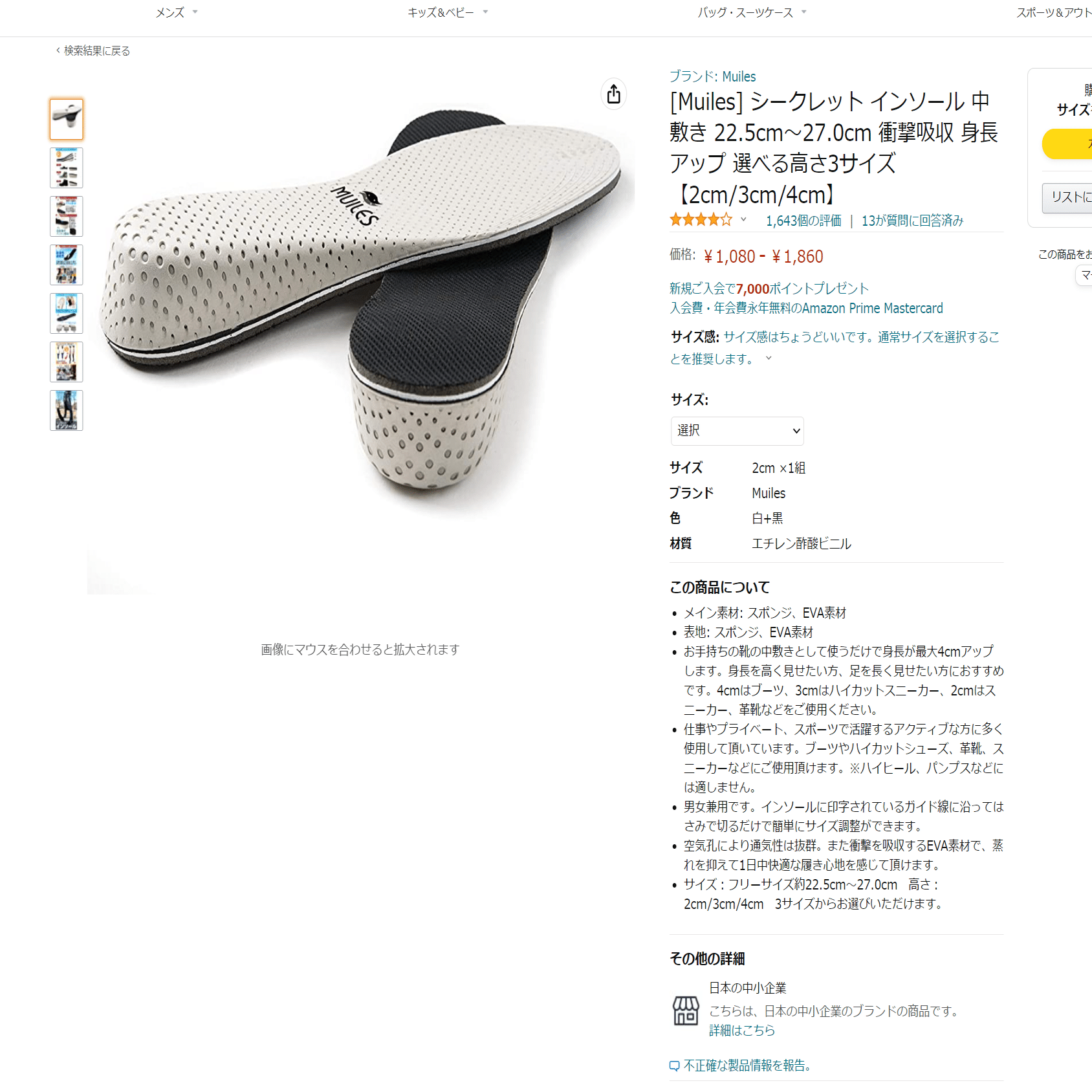Select the first insole thumbnail

click(67, 119)
